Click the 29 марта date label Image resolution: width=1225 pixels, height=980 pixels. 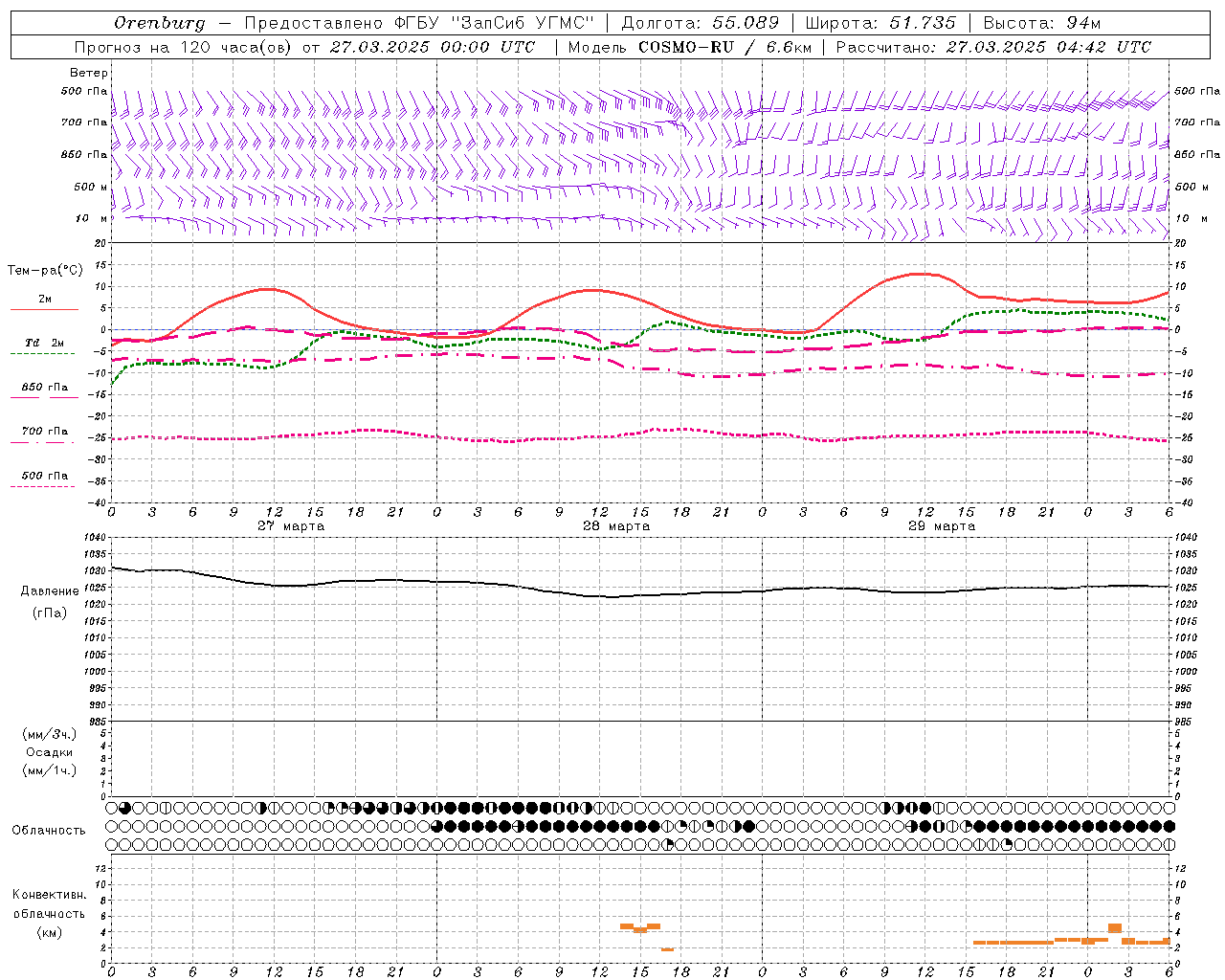point(942,526)
